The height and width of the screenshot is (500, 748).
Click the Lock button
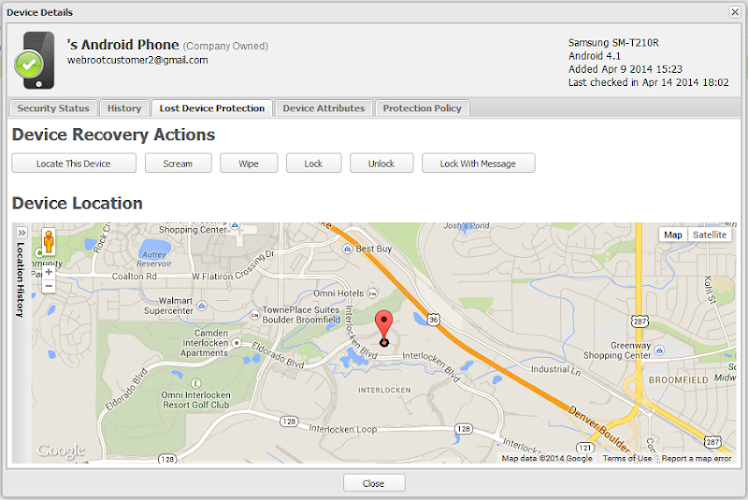(313, 163)
